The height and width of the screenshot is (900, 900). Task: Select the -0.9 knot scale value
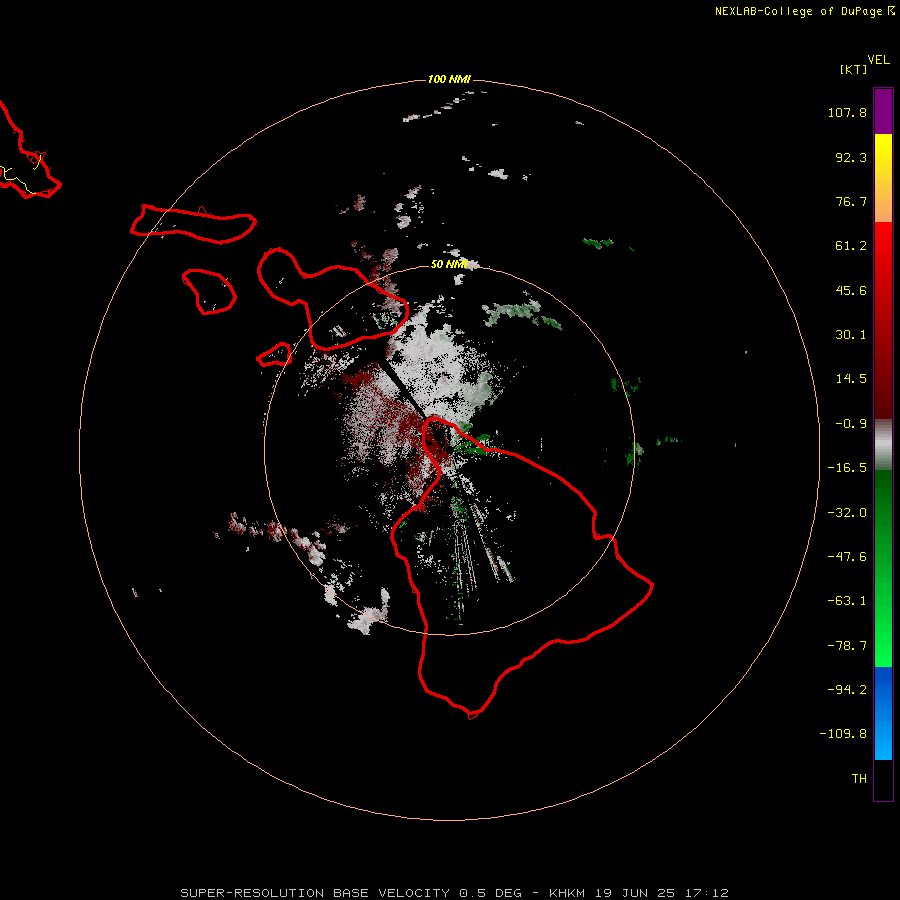[x=851, y=424]
